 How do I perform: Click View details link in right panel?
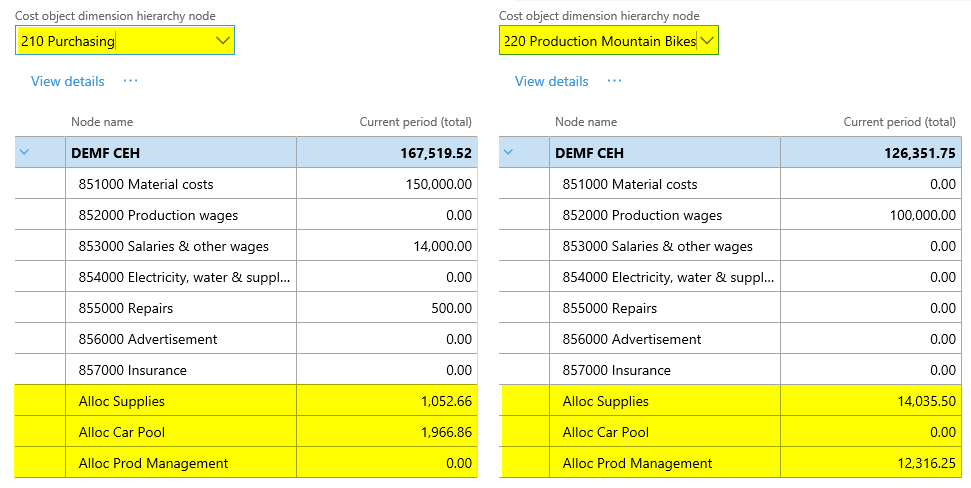(551, 81)
